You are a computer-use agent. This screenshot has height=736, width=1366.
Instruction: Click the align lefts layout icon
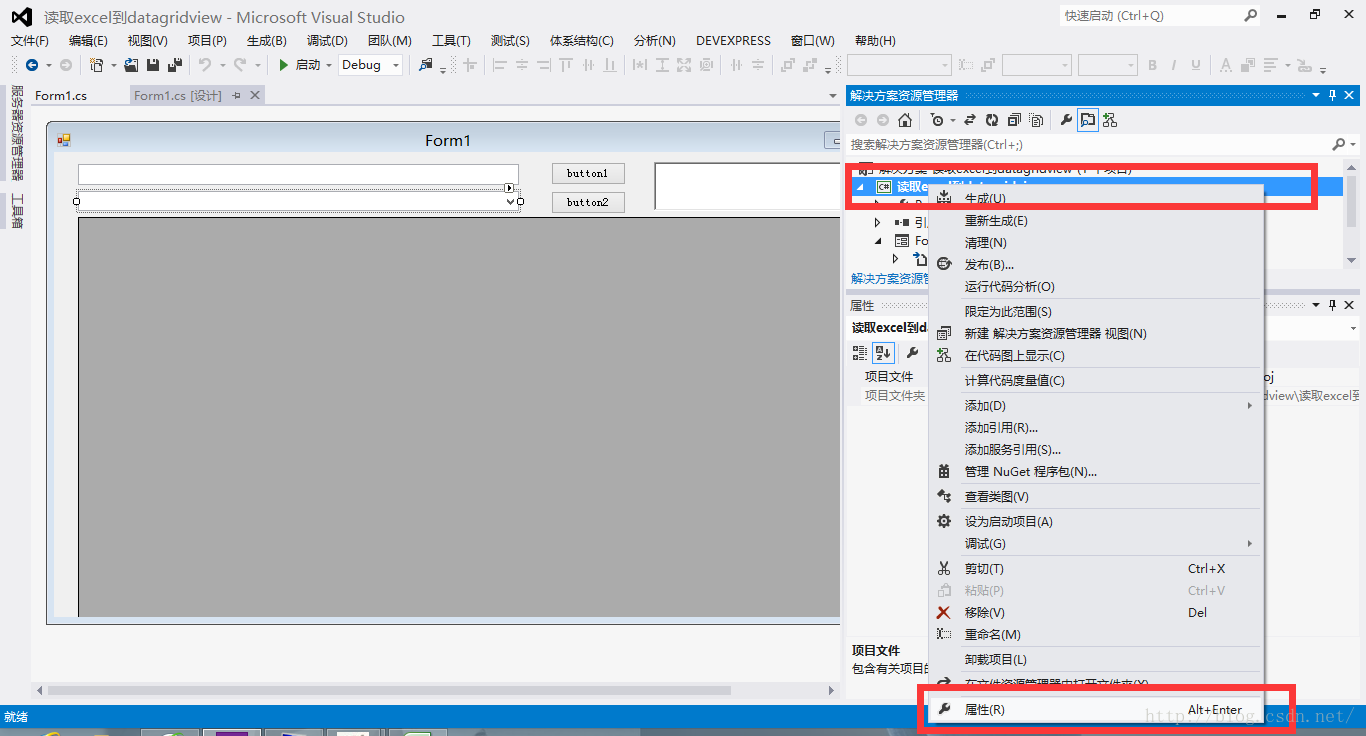499,65
